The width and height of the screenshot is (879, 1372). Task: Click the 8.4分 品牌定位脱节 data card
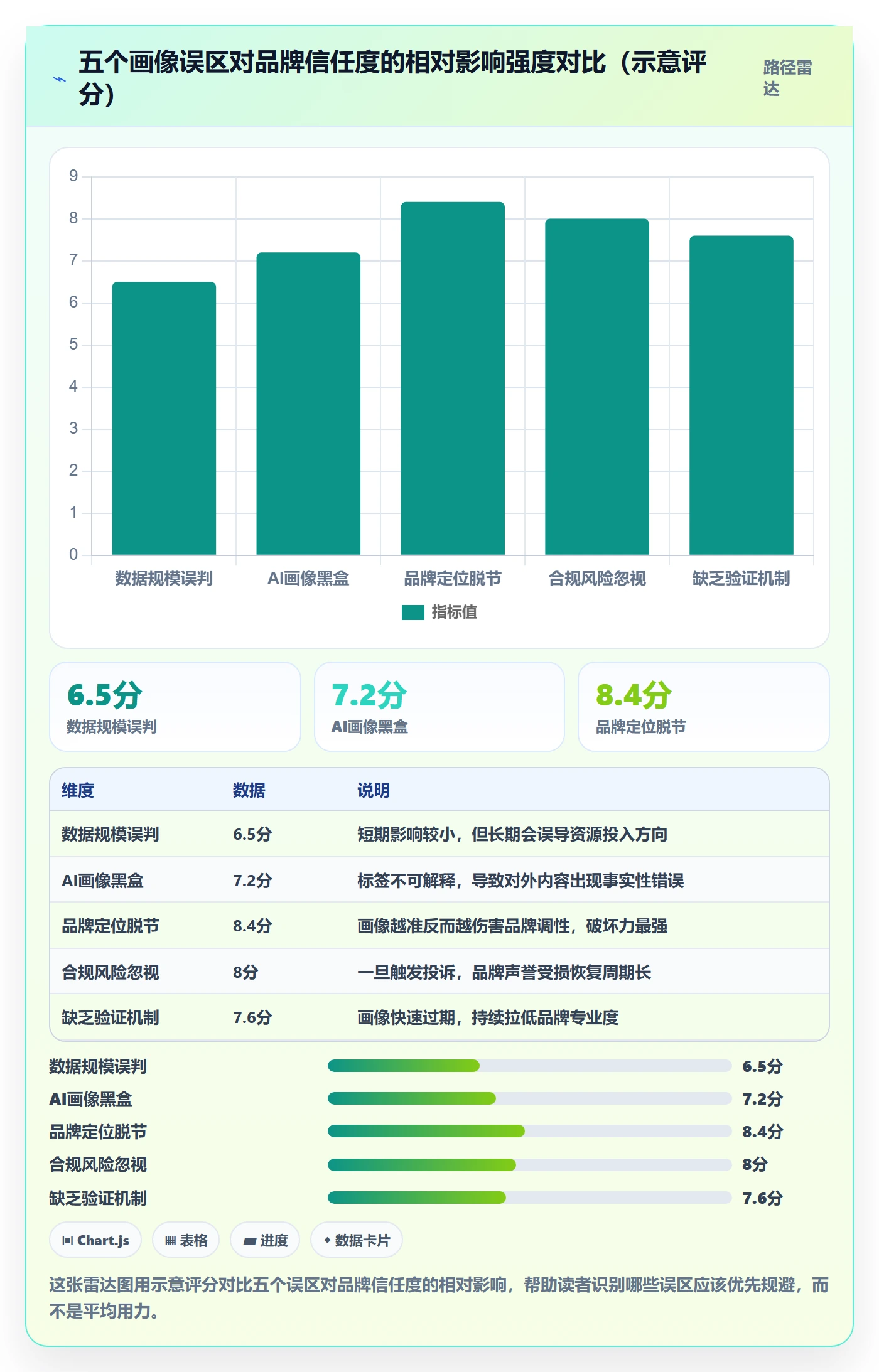pos(704,707)
